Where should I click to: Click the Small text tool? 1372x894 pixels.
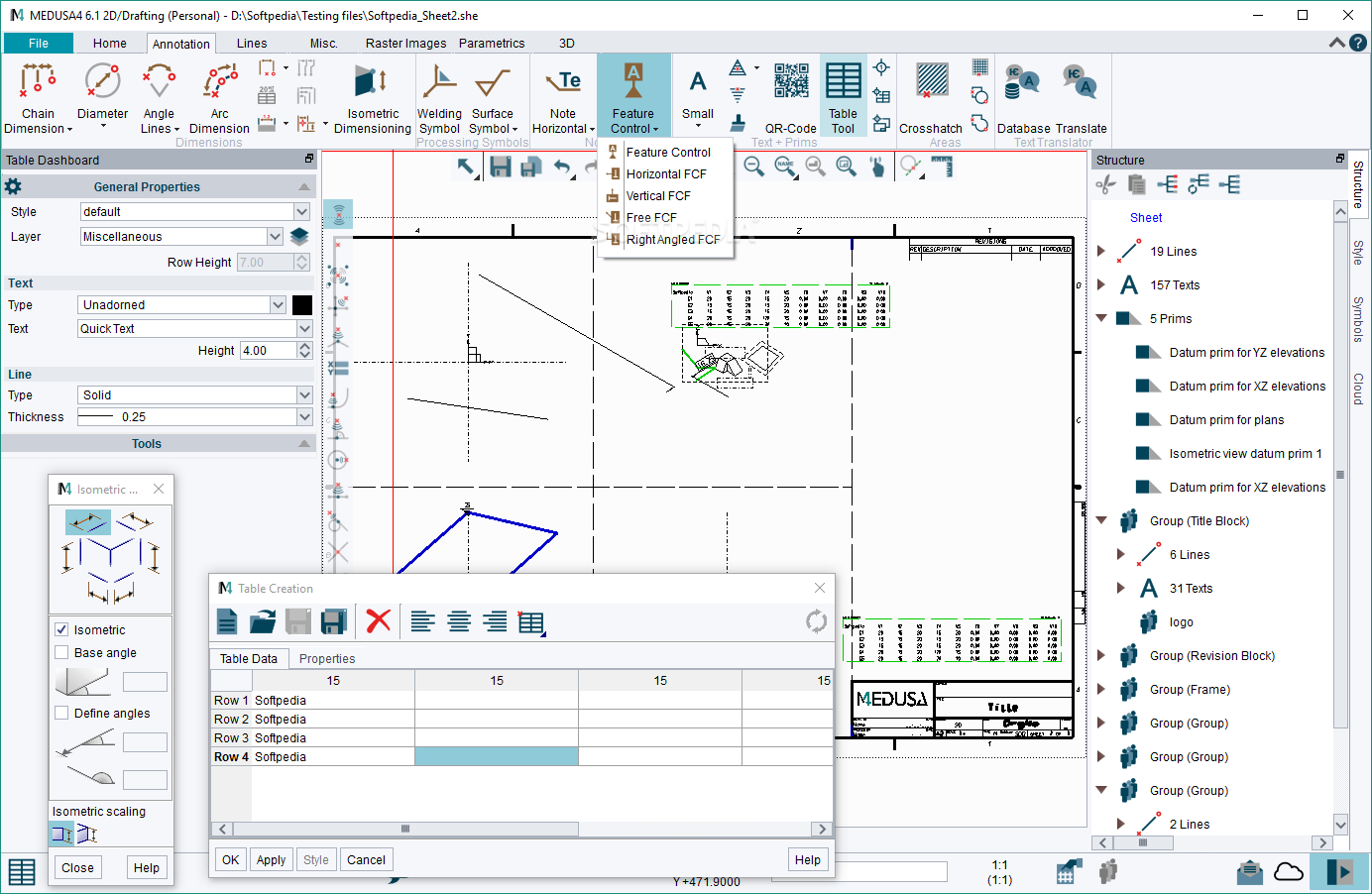tap(698, 94)
